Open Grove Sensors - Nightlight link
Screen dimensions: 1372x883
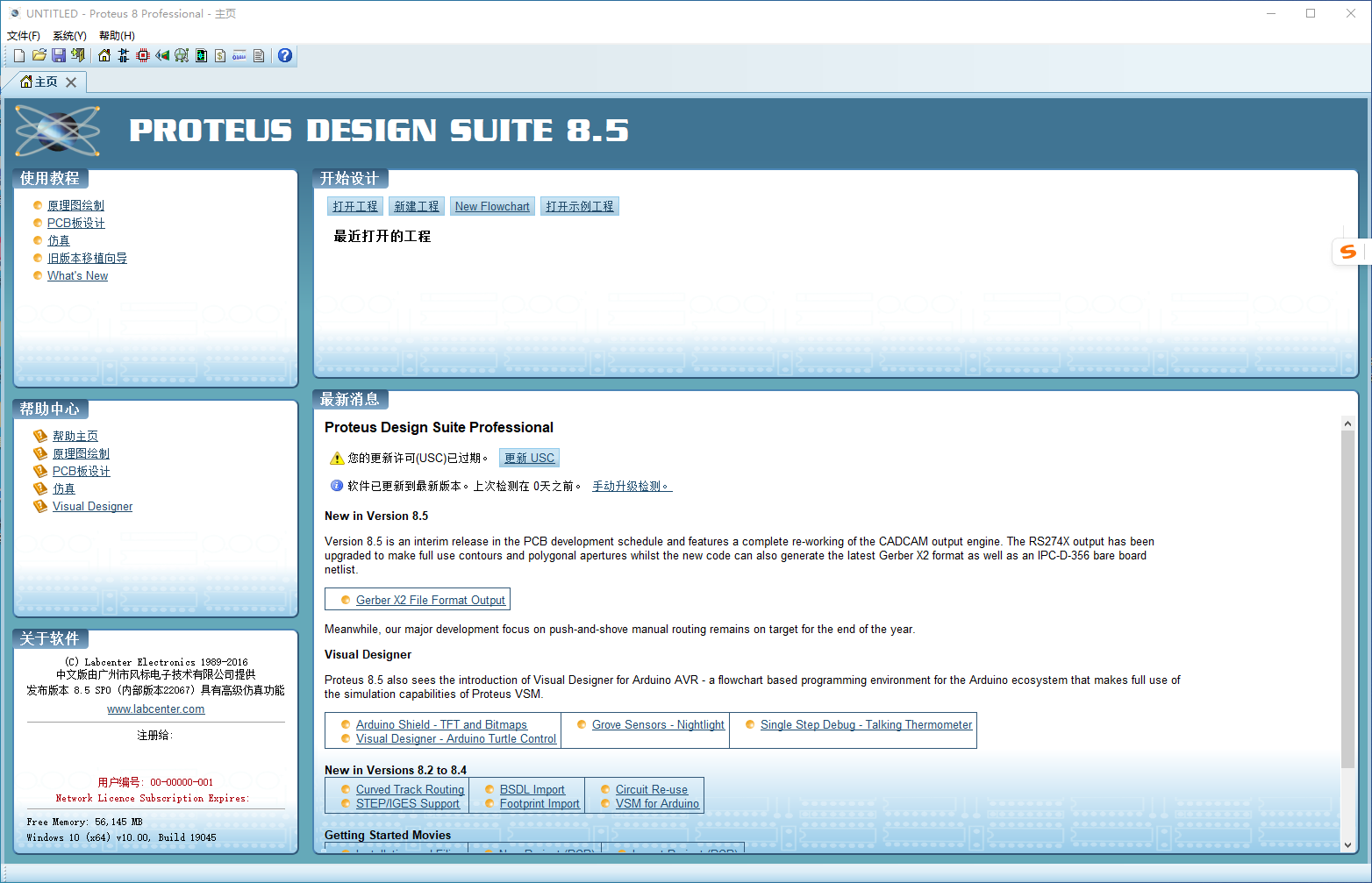pyautogui.click(x=658, y=724)
